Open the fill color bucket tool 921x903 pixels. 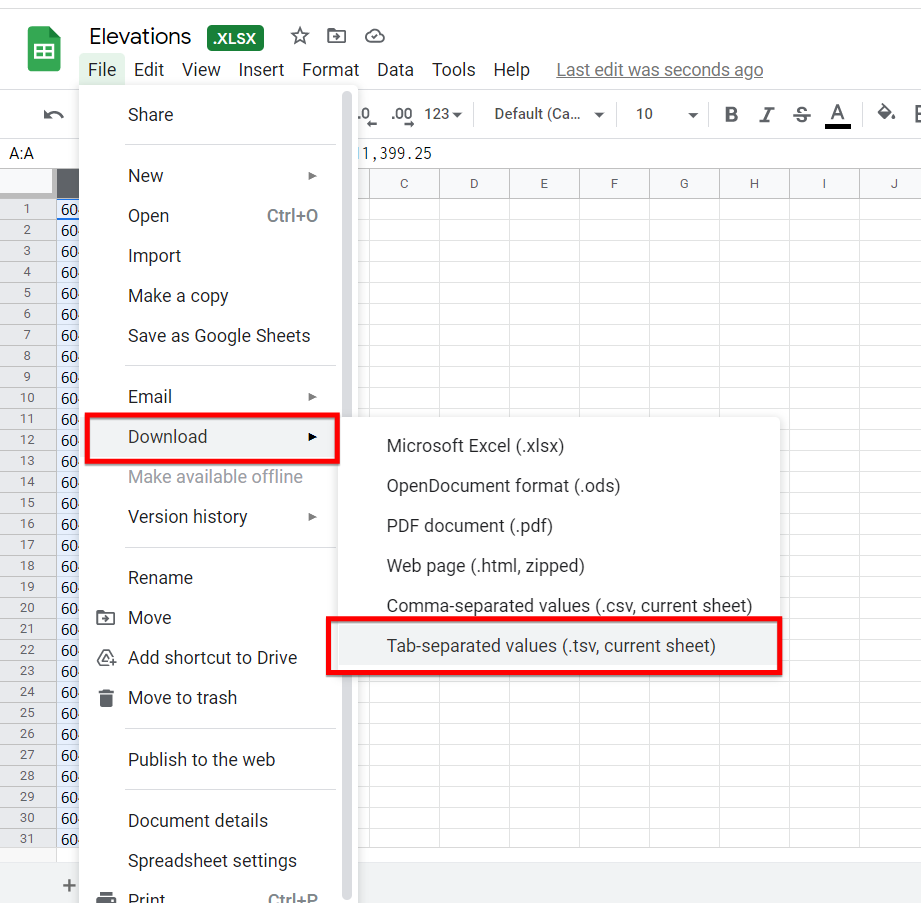[x=886, y=112]
